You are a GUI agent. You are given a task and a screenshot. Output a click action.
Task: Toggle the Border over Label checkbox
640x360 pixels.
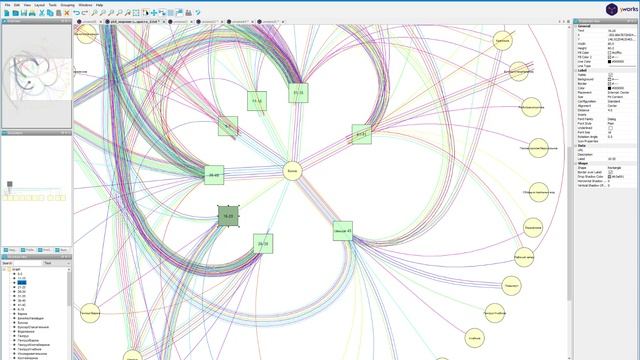(x=611, y=172)
